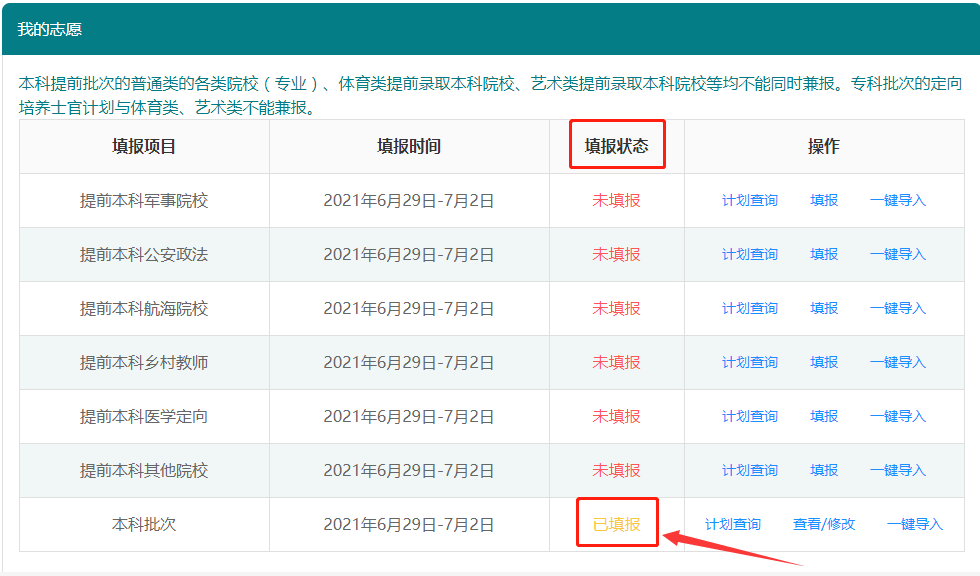Screen dimensions: 980x576
Task: Open 查看/修改 for 本科批次
Action: [x=824, y=524]
